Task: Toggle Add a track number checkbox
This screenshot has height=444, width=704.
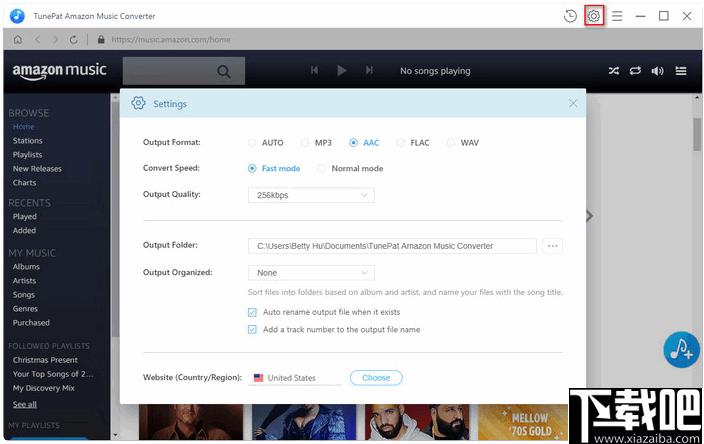Action: [252, 330]
